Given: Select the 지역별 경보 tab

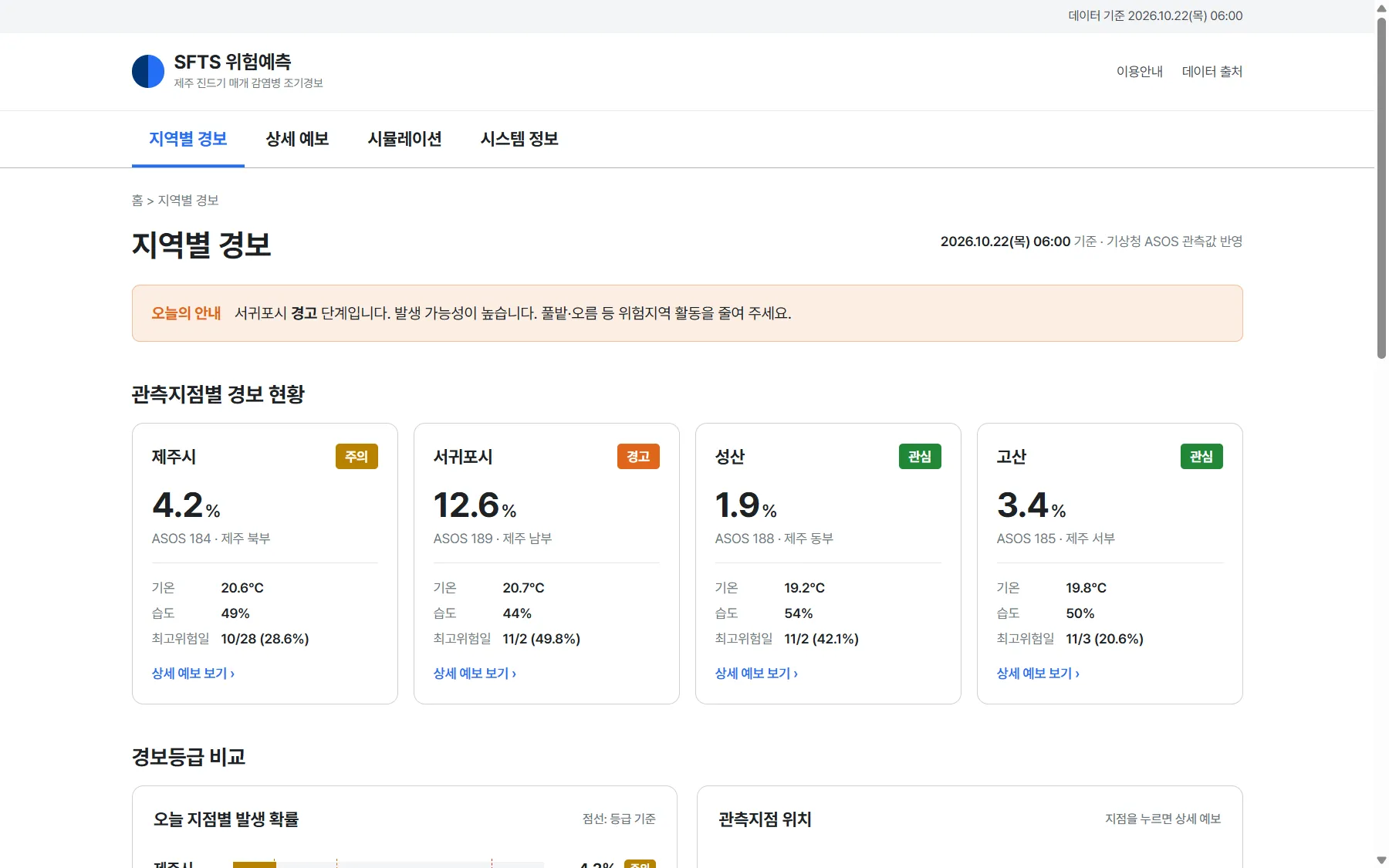Looking at the screenshot, I should [188, 139].
